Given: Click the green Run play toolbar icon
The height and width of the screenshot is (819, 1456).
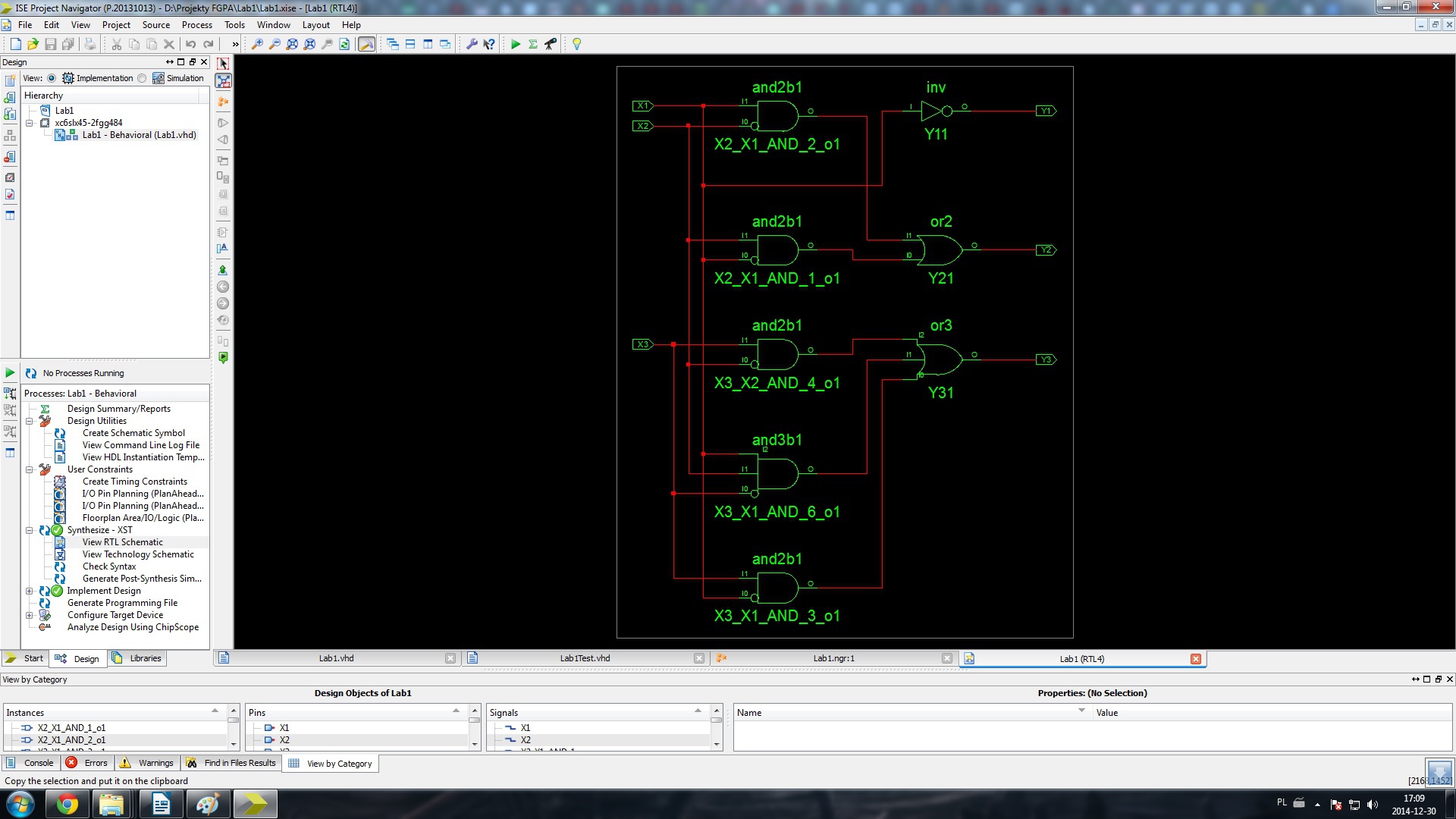Looking at the screenshot, I should pos(516,44).
